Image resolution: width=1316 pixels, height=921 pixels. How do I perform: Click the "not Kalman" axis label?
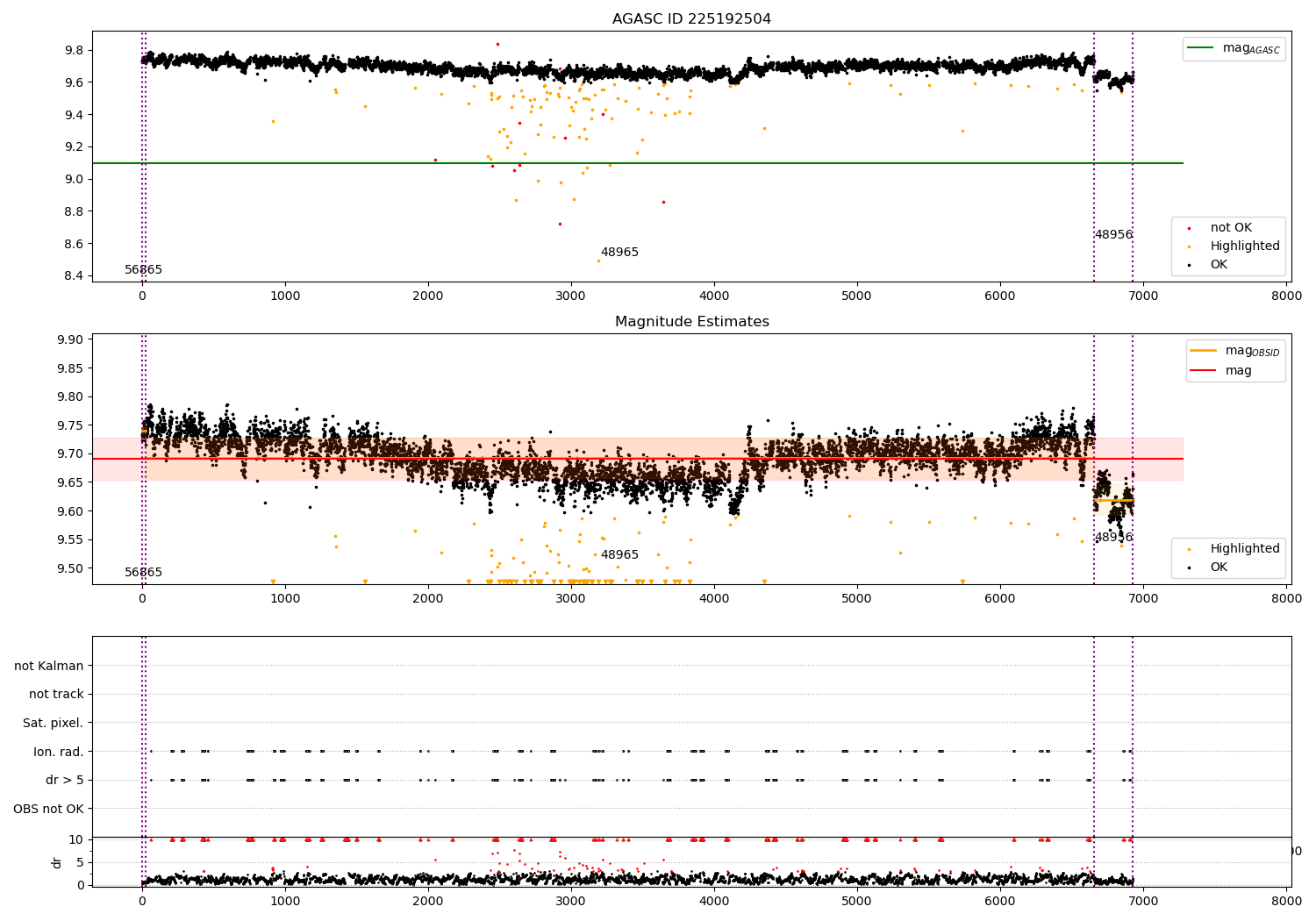[49, 666]
